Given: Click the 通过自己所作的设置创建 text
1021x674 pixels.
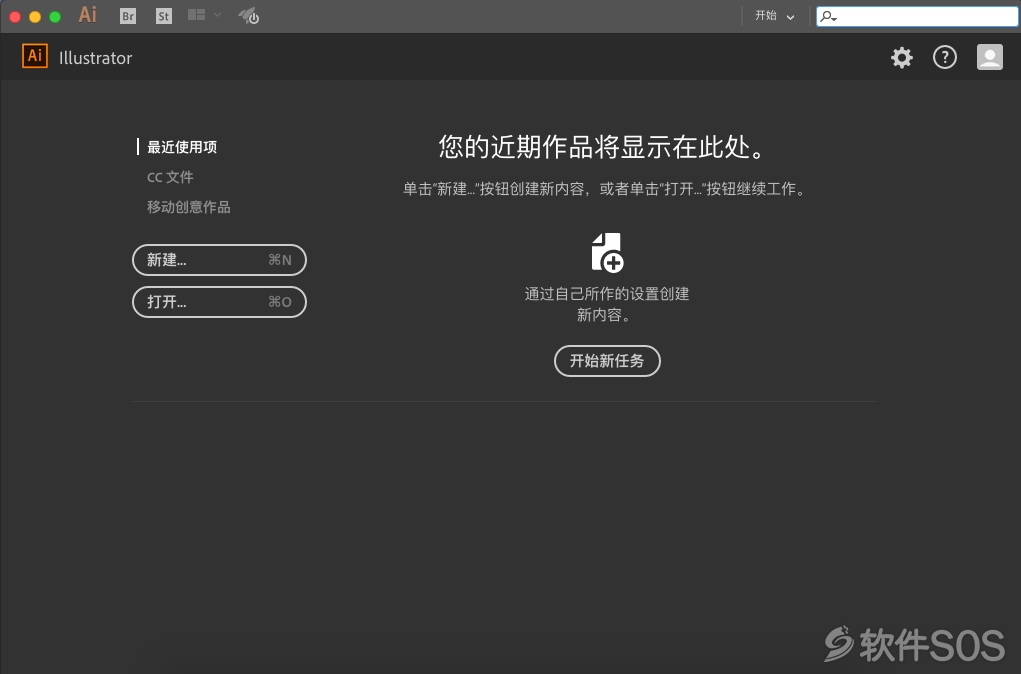Looking at the screenshot, I should point(607,294).
